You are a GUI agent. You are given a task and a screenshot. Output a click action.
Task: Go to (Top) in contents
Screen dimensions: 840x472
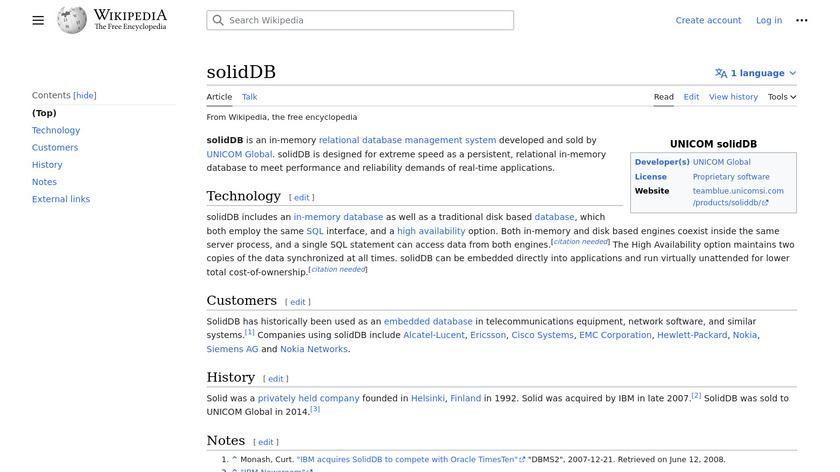pyautogui.click(x=44, y=113)
